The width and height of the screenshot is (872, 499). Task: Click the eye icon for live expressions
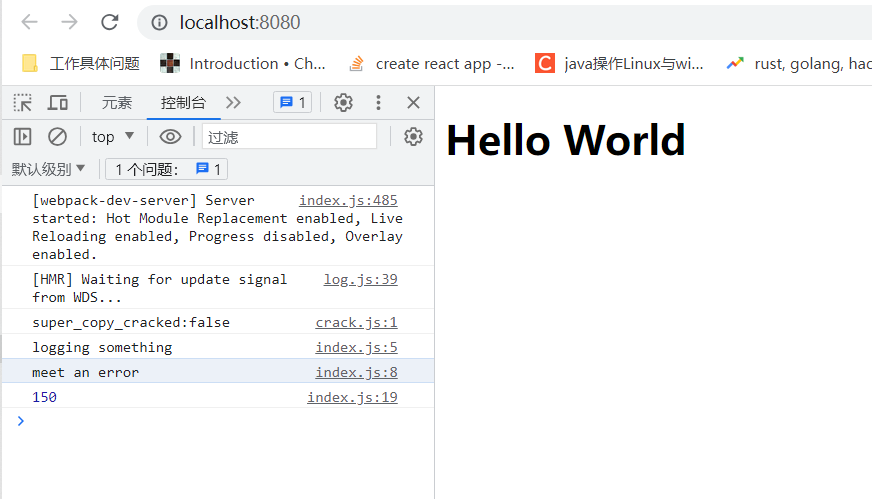point(170,137)
